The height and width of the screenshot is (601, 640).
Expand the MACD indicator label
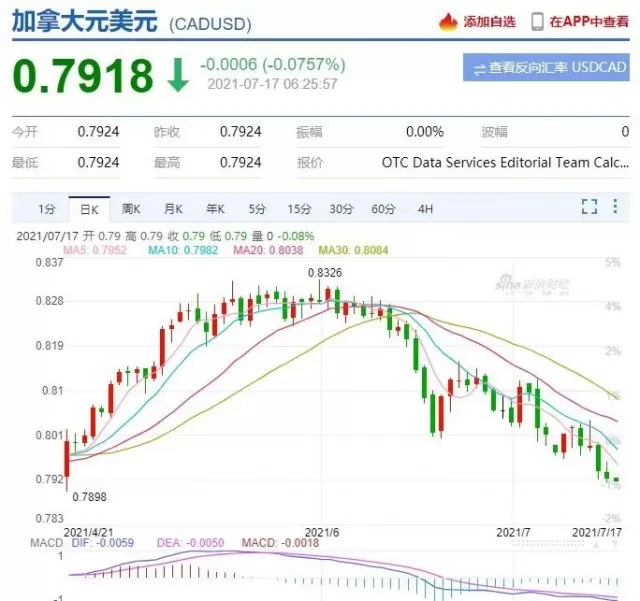click(x=47, y=543)
